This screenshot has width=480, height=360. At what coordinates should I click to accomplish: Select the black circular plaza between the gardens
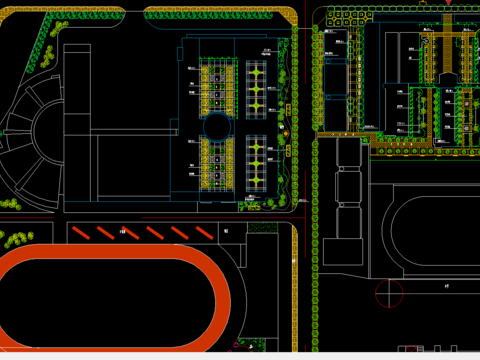(217, 127)
